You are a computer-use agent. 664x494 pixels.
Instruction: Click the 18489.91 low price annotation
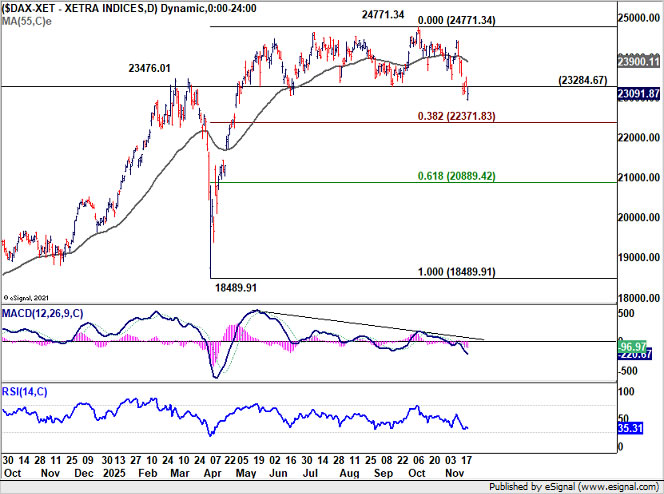click(236, 288)
